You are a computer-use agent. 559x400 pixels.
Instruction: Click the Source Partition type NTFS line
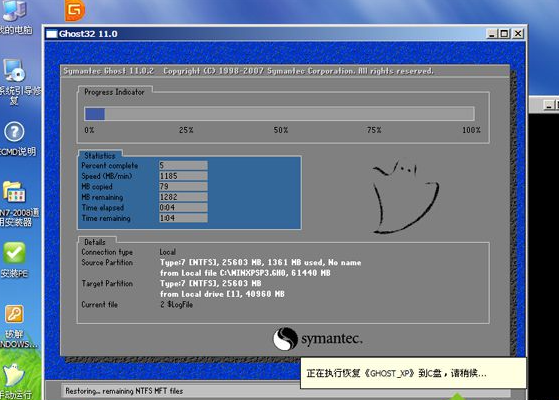tap(260, 263)
